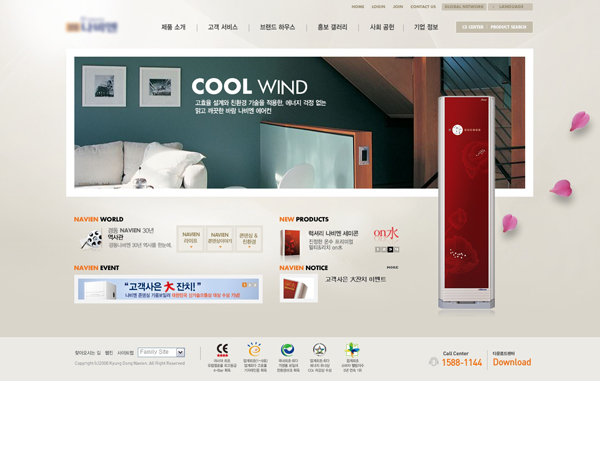This screenshot has height=450, width=600.
Task: Open the 제품 소개 menu
Action: [173, 27]
